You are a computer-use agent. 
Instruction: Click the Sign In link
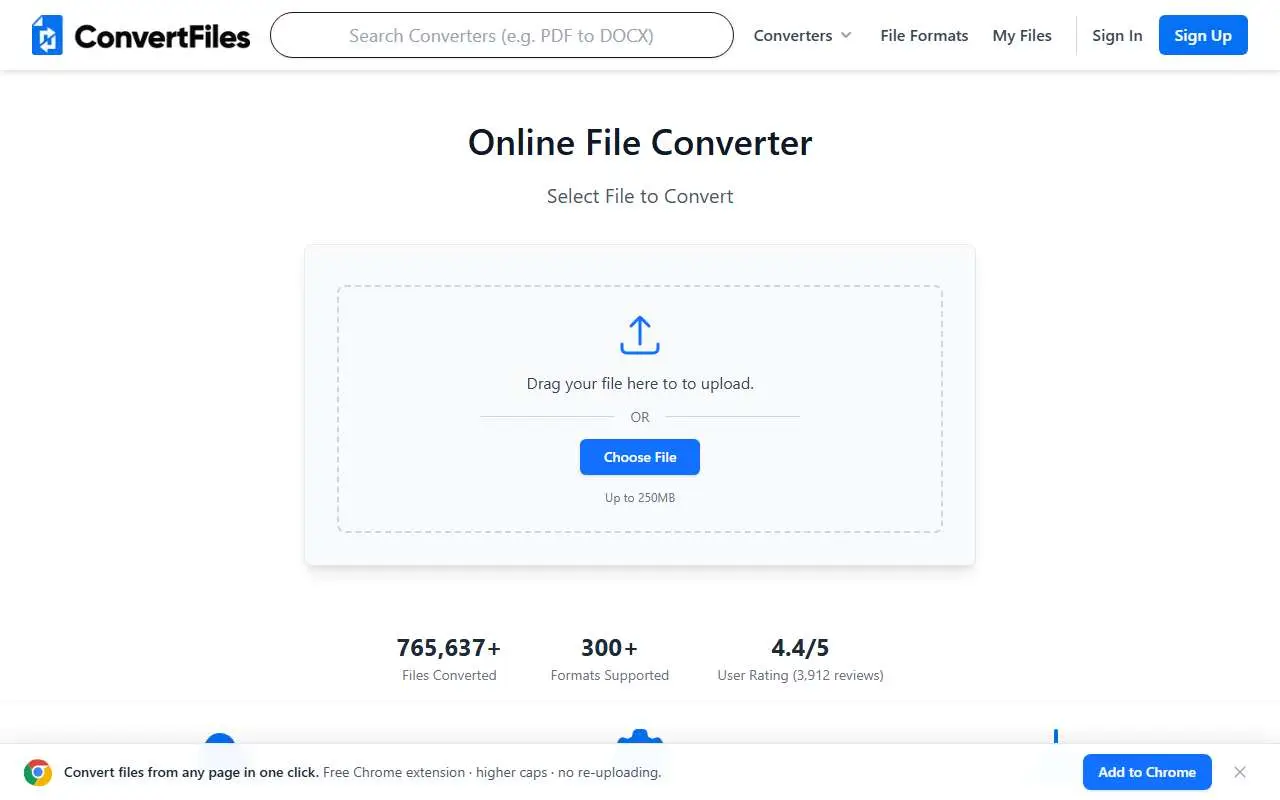click(1117, 35)
